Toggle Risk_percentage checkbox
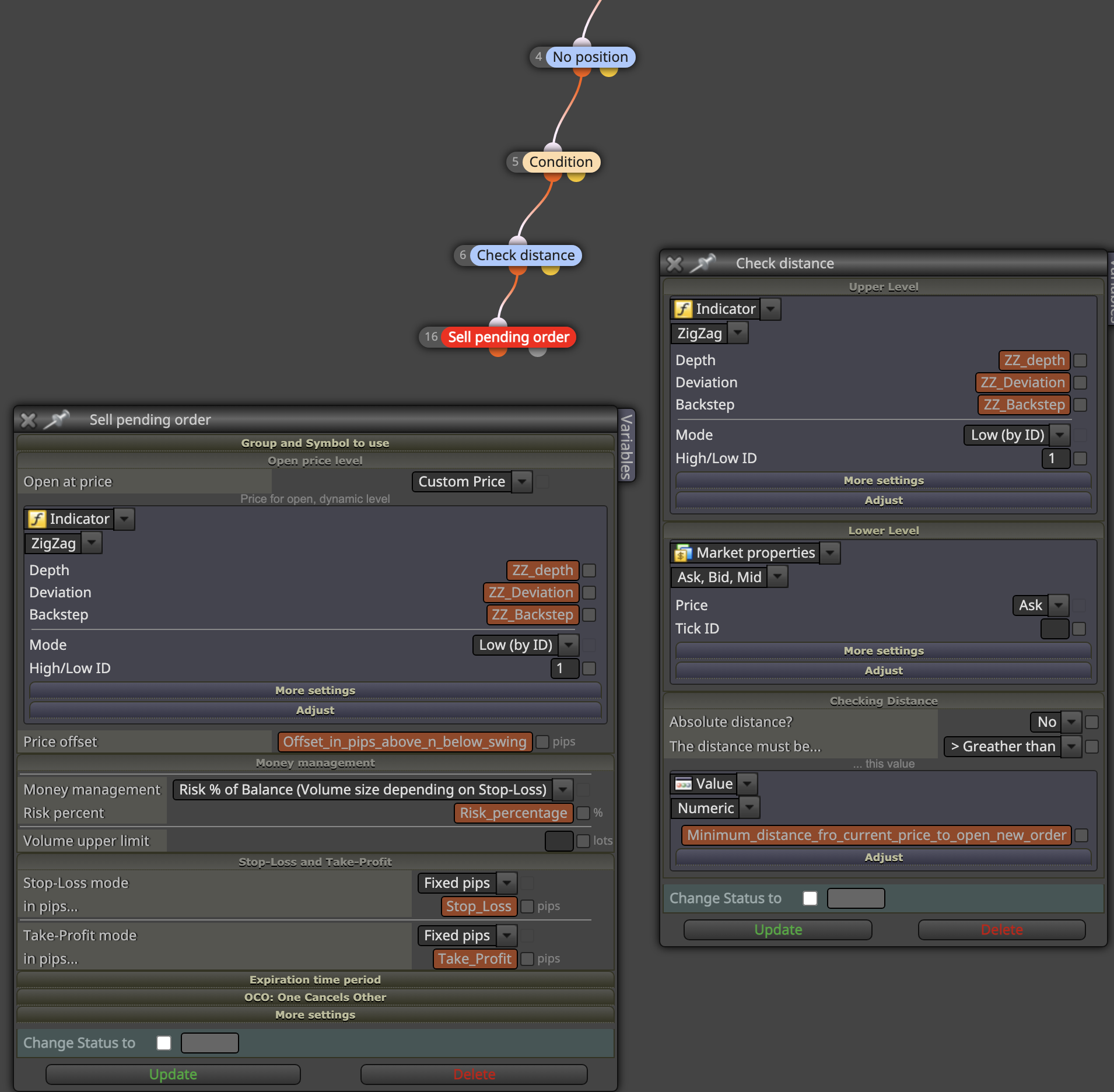The image size is (1114, 1092). pyautogui.click(x=583, y=813)
